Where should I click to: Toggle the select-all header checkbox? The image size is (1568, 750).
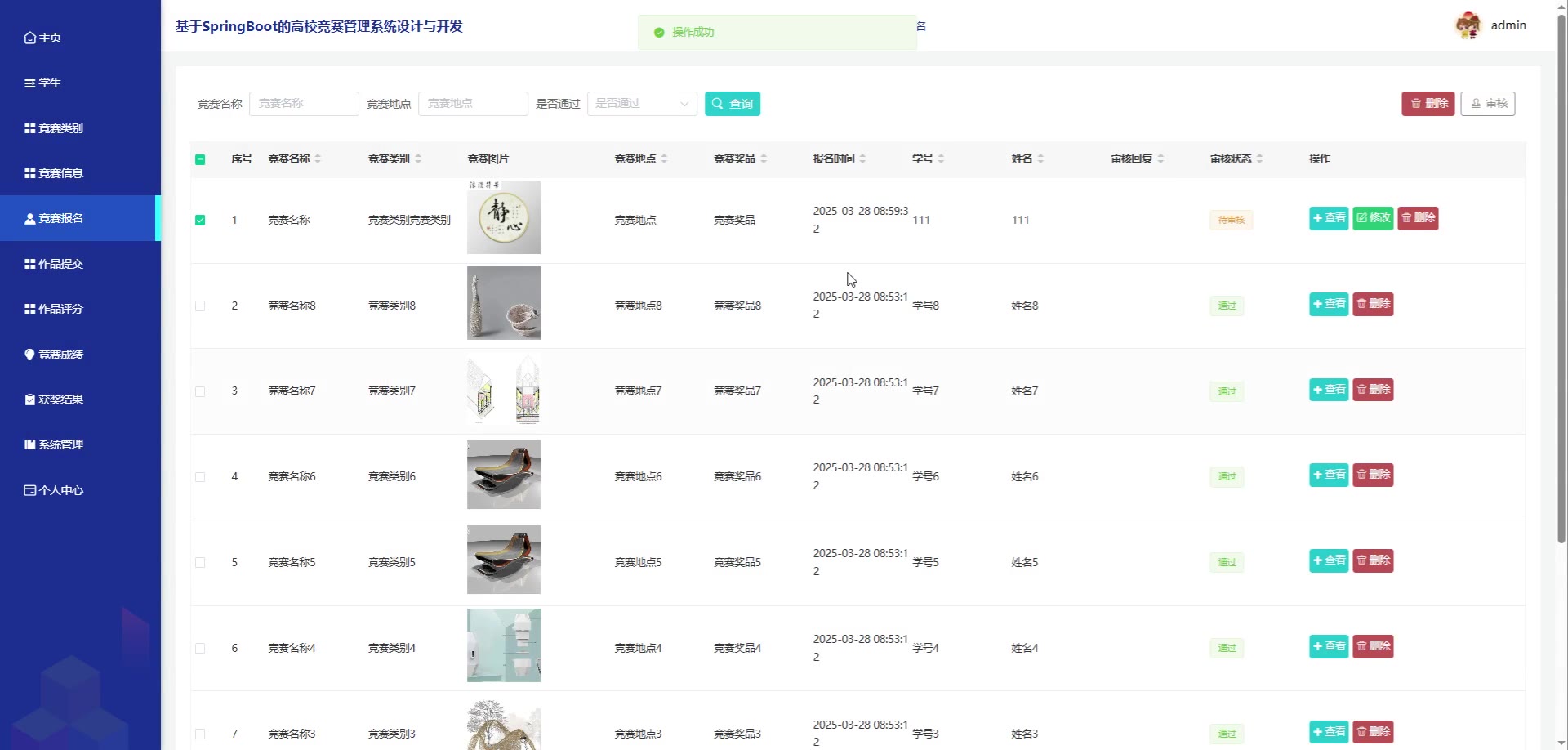(x=200, y=159)
